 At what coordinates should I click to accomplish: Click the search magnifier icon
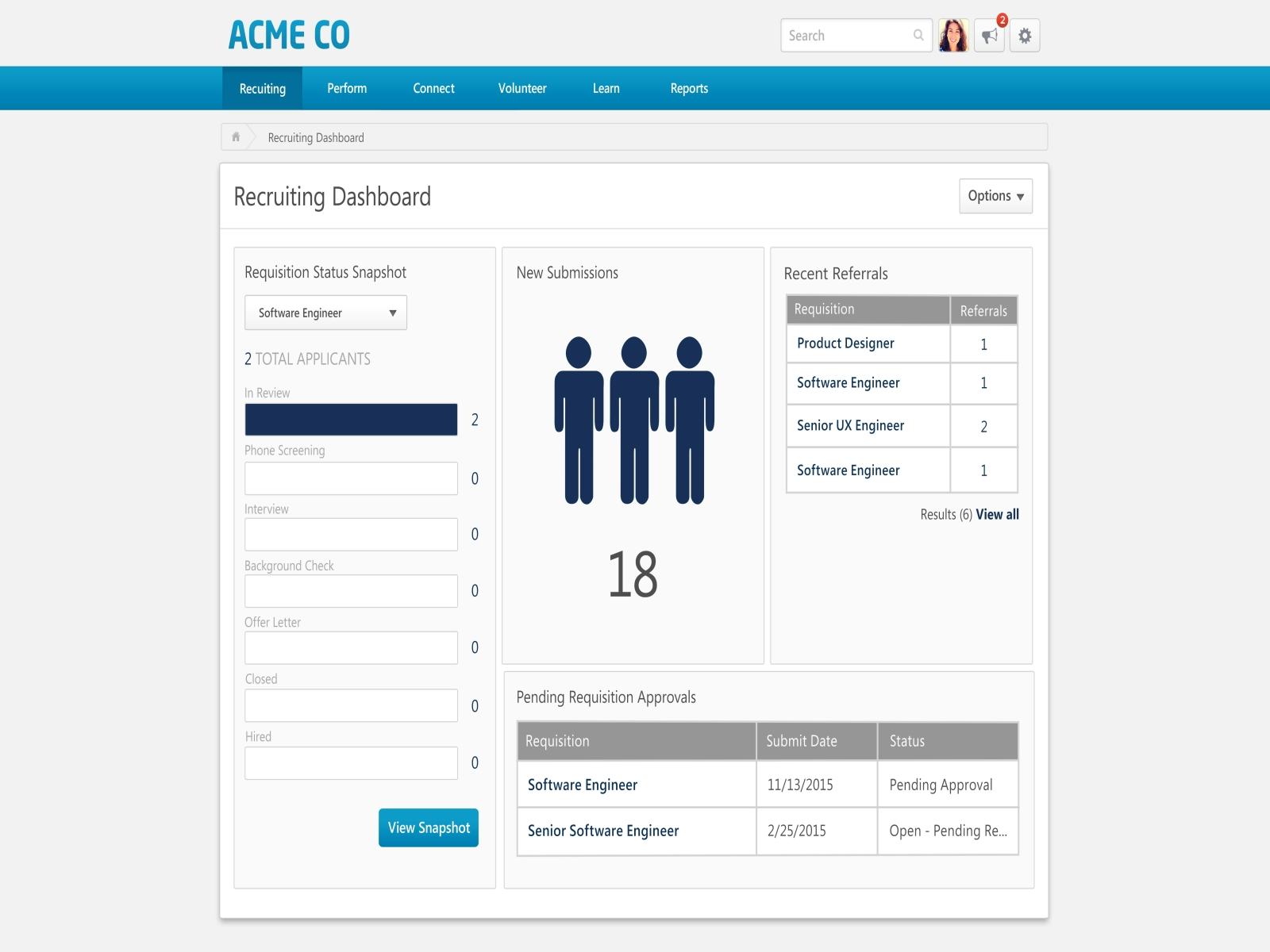click(x=918, y=36)
